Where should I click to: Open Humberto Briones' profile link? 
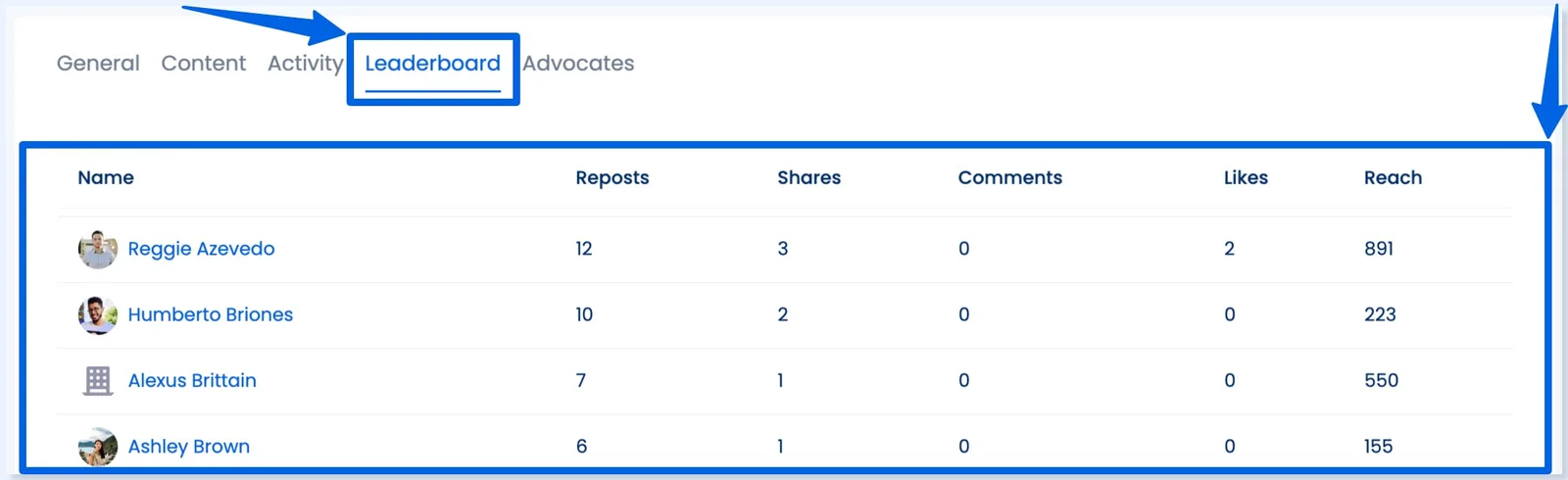[210, 314]
